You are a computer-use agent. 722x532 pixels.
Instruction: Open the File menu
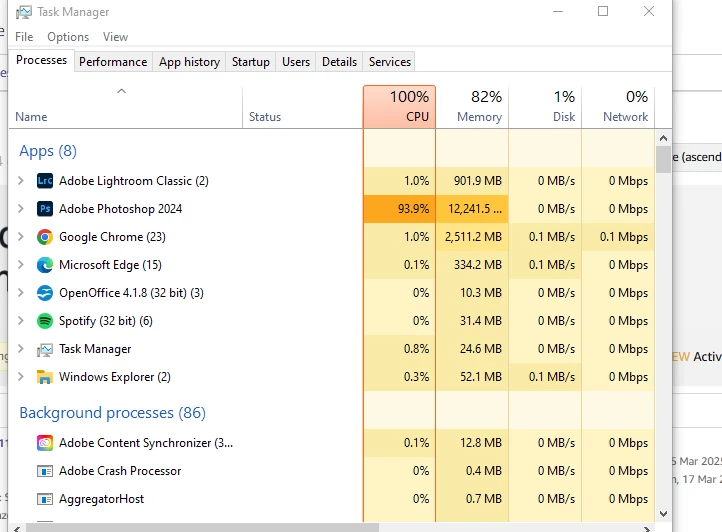point(24,37)
